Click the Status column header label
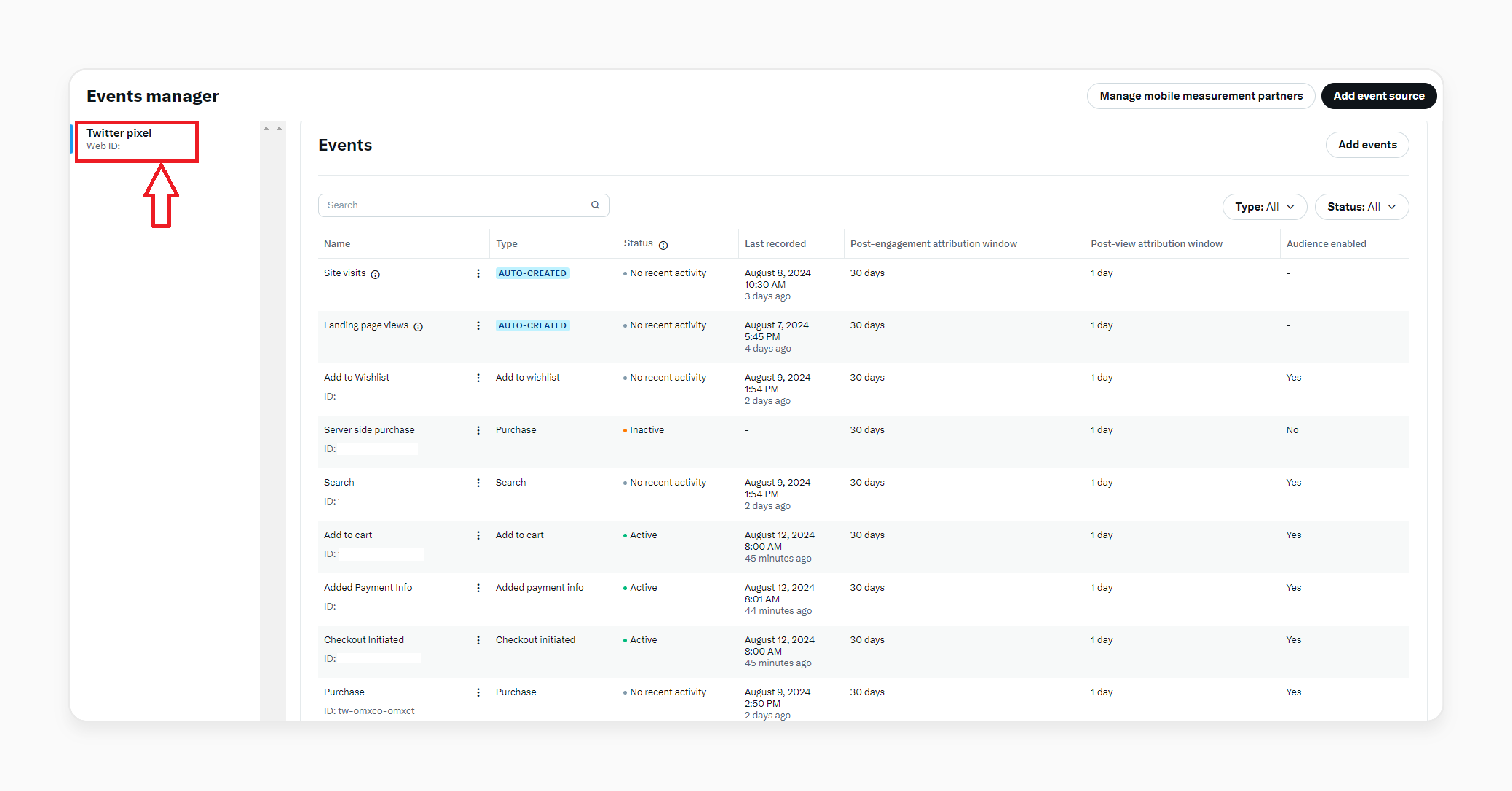This screenshot has height=791, width=1512. (x=638, y=243)
